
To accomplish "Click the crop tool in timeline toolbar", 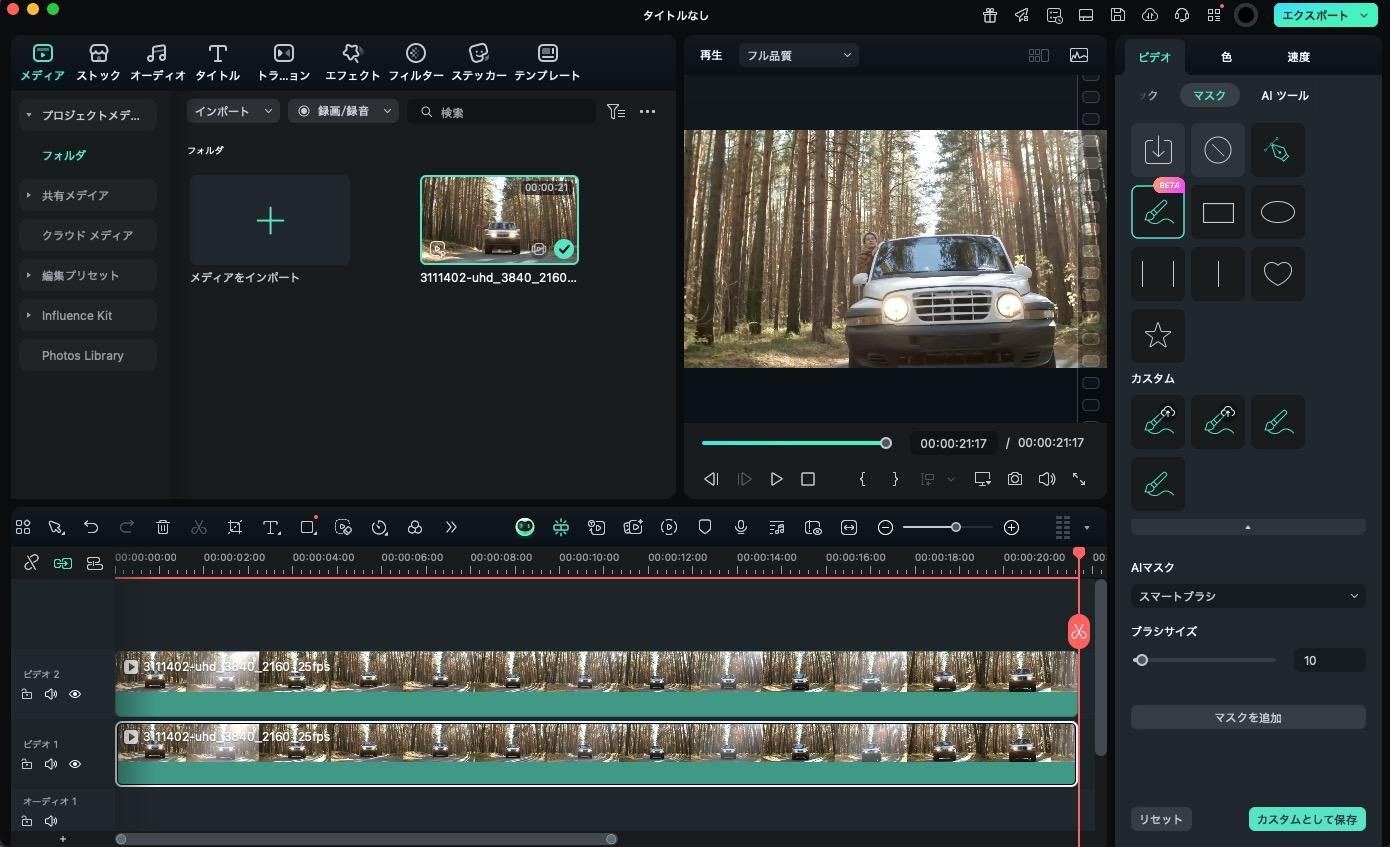I will pyautogui.click(x=235, y=527).
